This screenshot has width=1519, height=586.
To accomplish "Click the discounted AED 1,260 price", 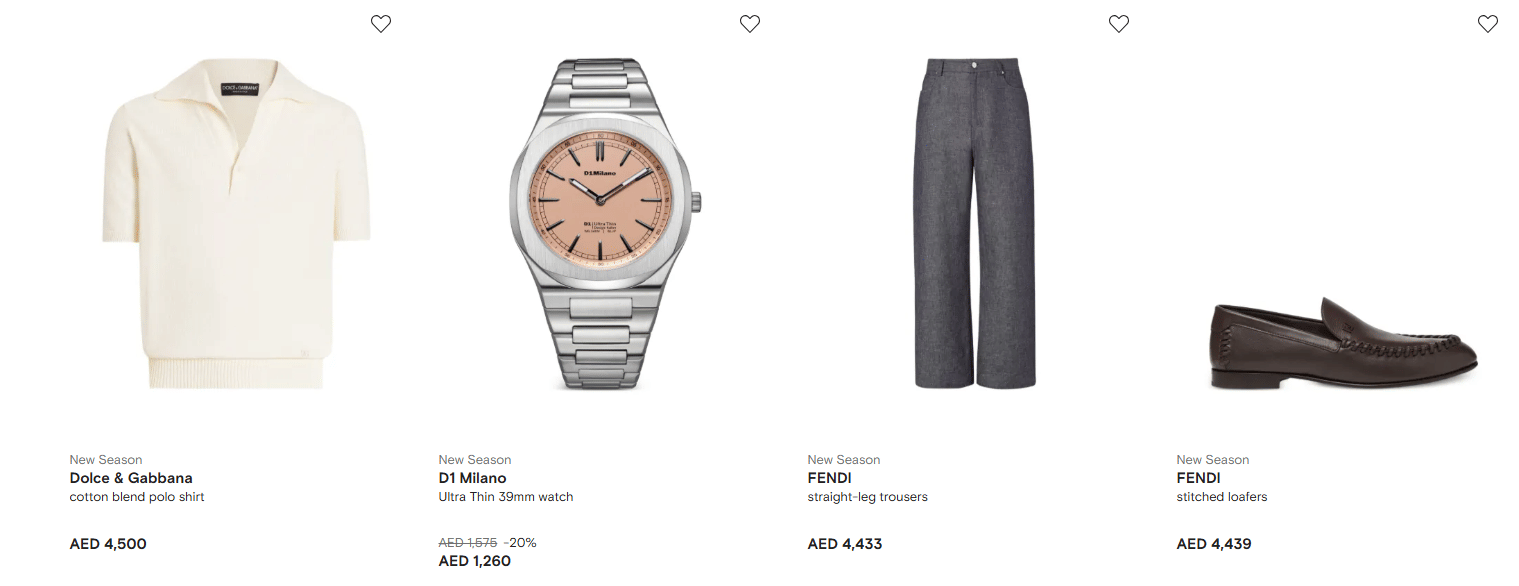I will click(475, 561).
